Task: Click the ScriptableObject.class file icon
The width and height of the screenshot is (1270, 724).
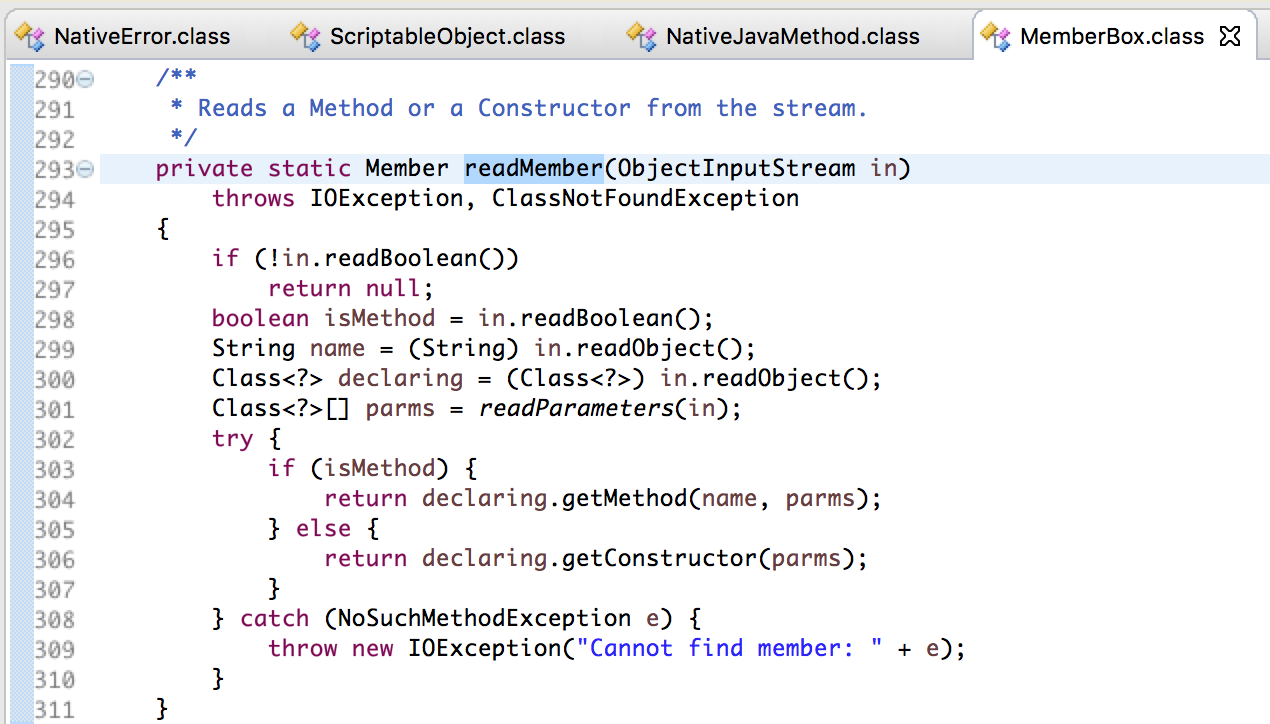Action: 306,37
